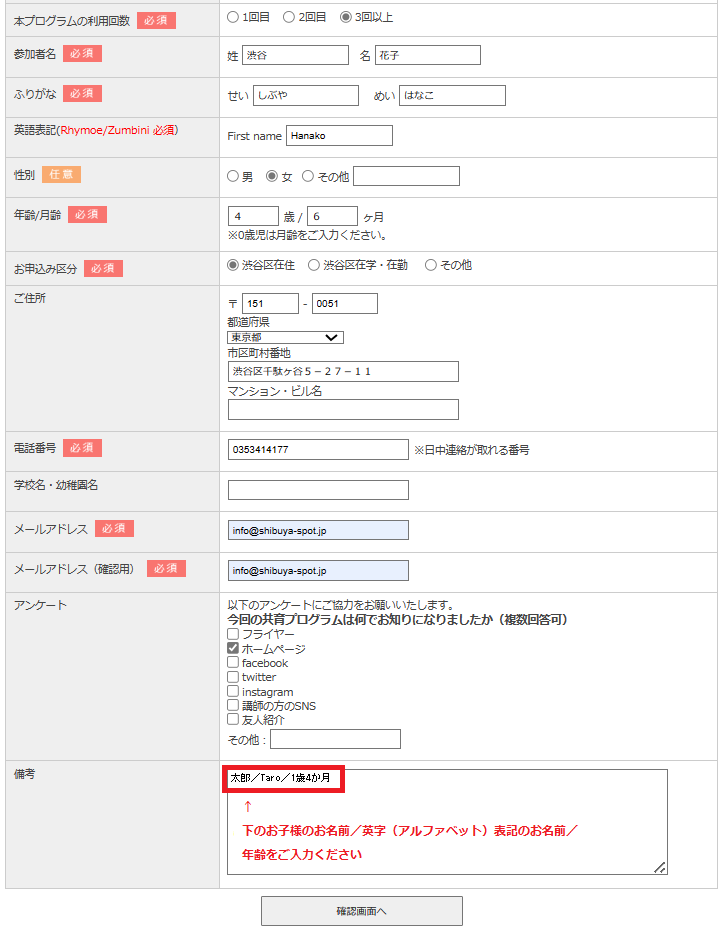The height and width of the screenshot is (939, 724).
Task: Select the 2回目 usage count radio button
Action: tap(289, 17)
